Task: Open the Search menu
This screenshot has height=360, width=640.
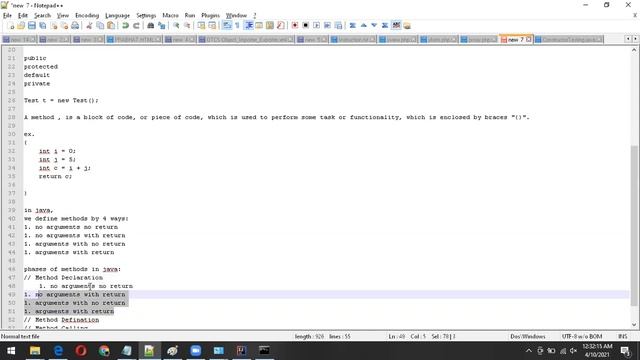Action: 42,16
